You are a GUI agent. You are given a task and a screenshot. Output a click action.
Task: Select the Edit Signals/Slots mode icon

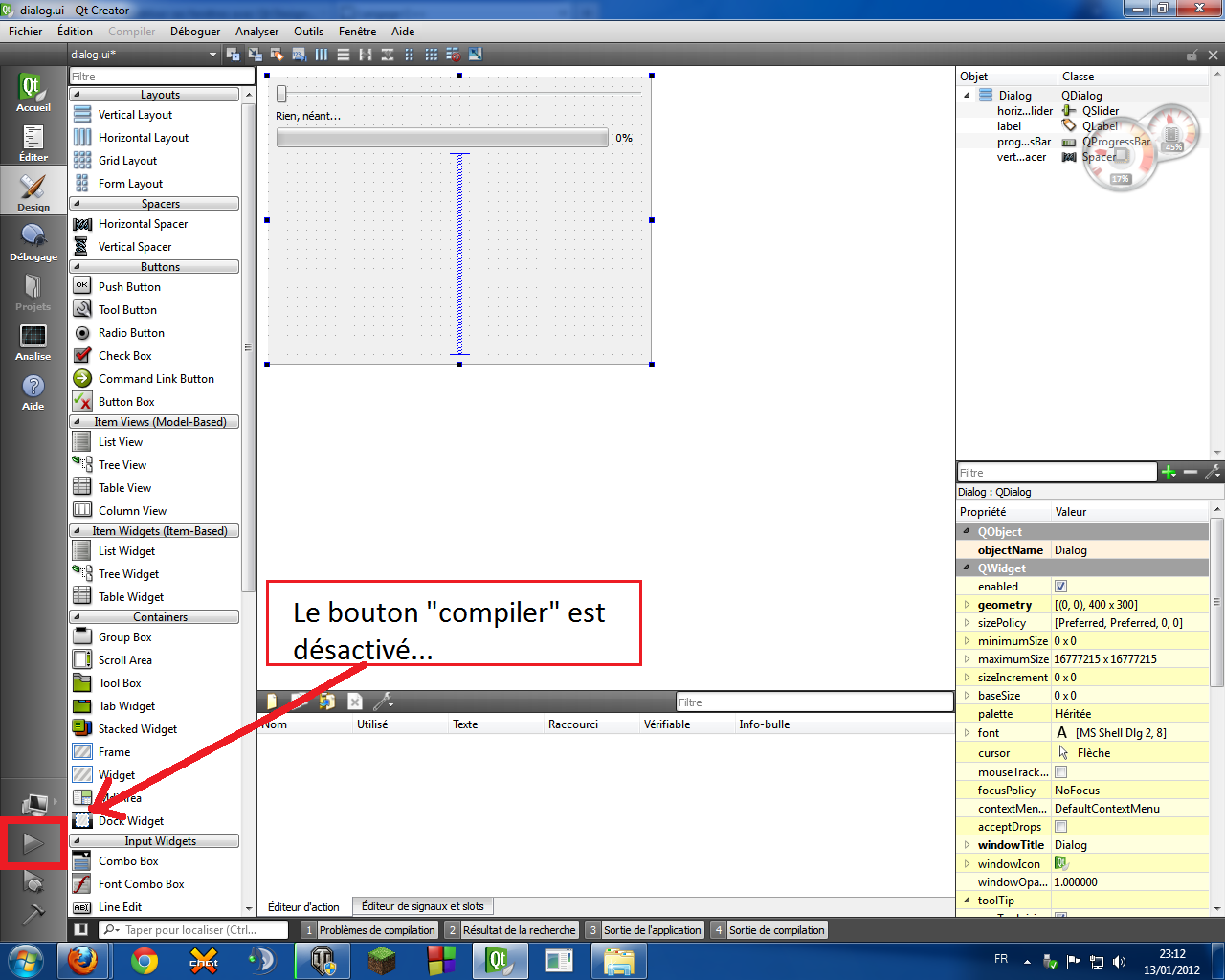click(x=254, y=55)
